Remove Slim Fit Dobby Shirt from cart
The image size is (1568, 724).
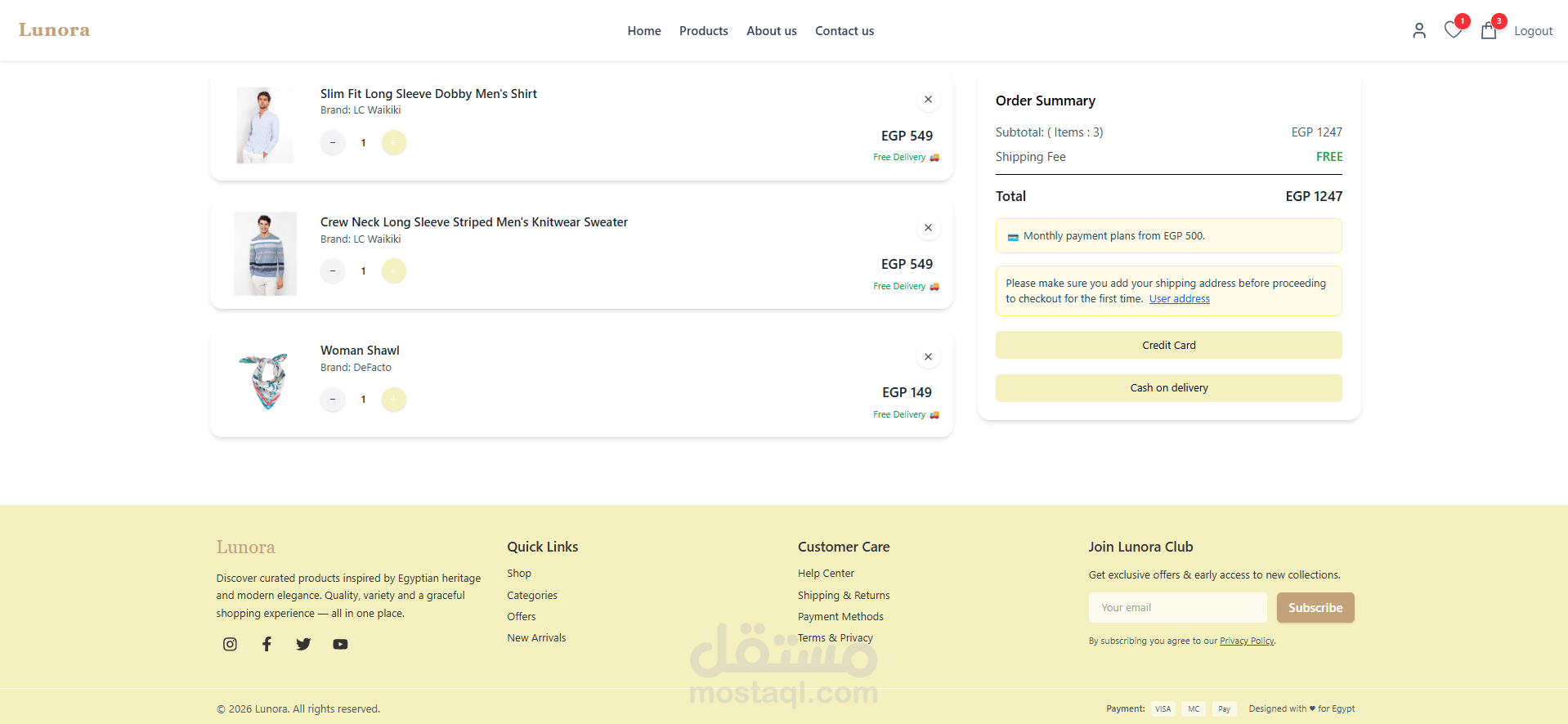coord(928,100)
